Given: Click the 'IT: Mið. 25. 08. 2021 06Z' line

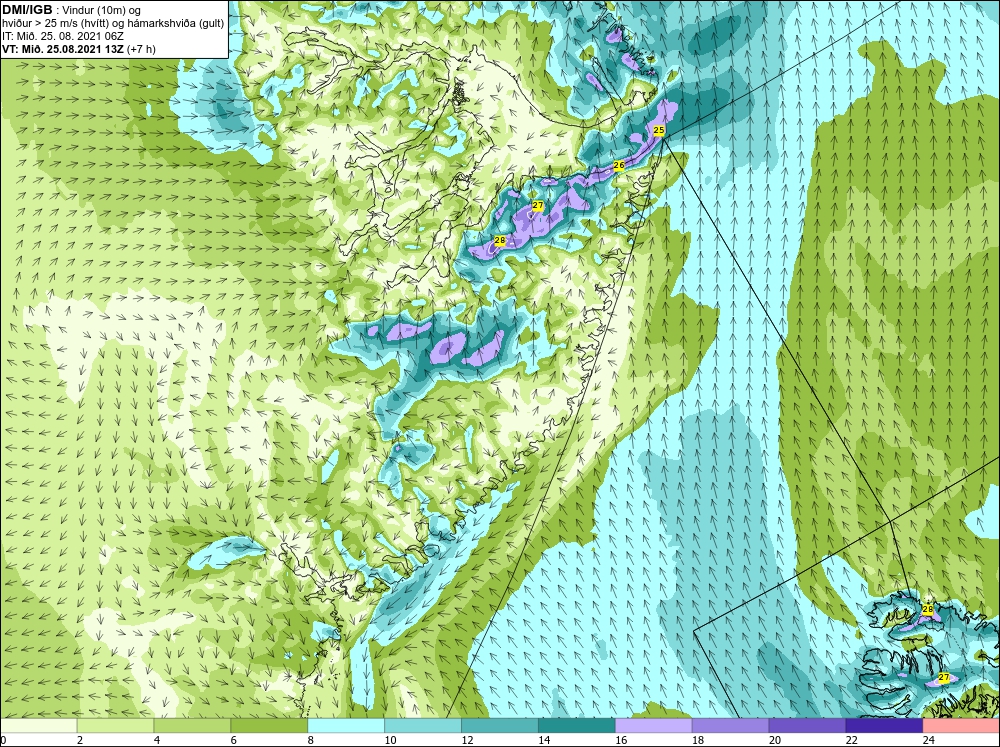Looking at the screenshot, I should click(63, 36).
